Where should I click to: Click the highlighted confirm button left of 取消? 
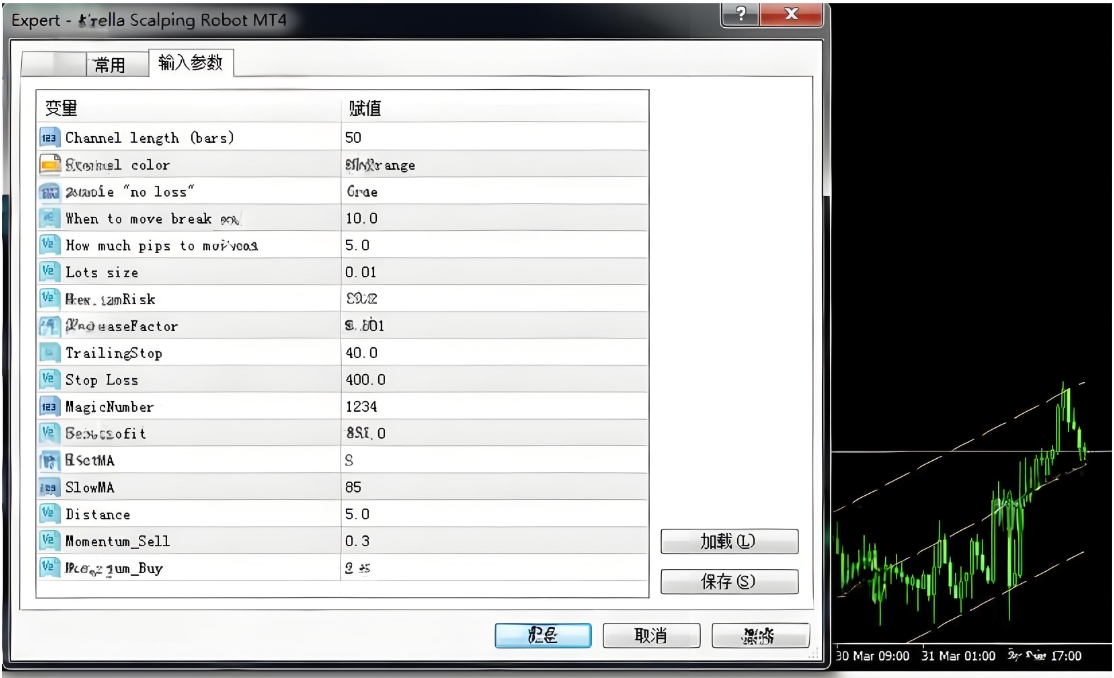click(x=543, y=635)
